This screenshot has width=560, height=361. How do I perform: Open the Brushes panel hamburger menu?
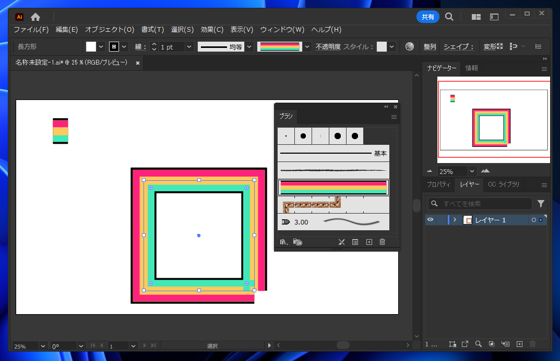click(394, 117)
